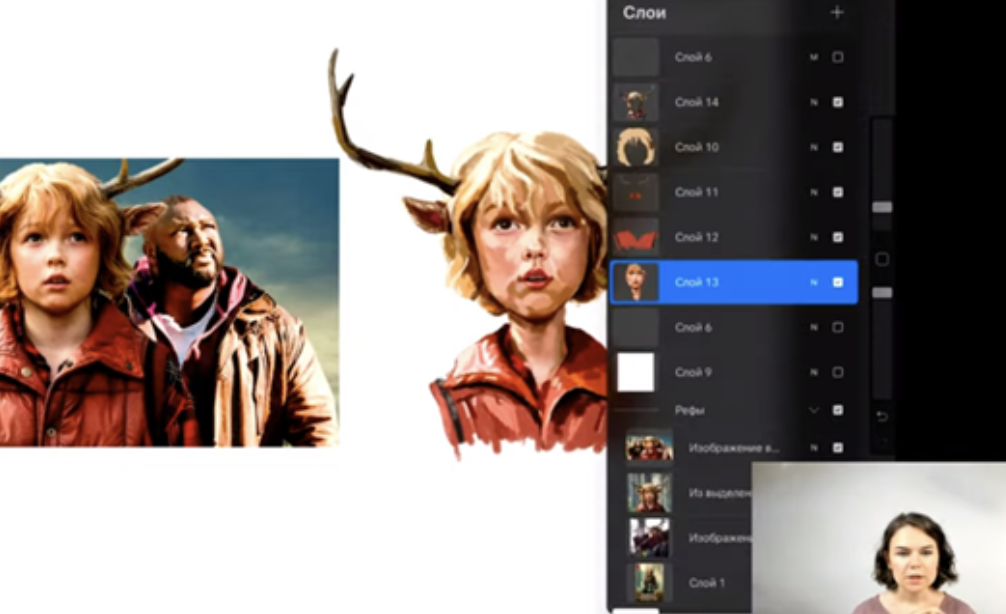The height and width of the screenshot is (614, 1006).
Task: Tap the face thumbnail of Слой 13
Action: click(x=636, y=282)
